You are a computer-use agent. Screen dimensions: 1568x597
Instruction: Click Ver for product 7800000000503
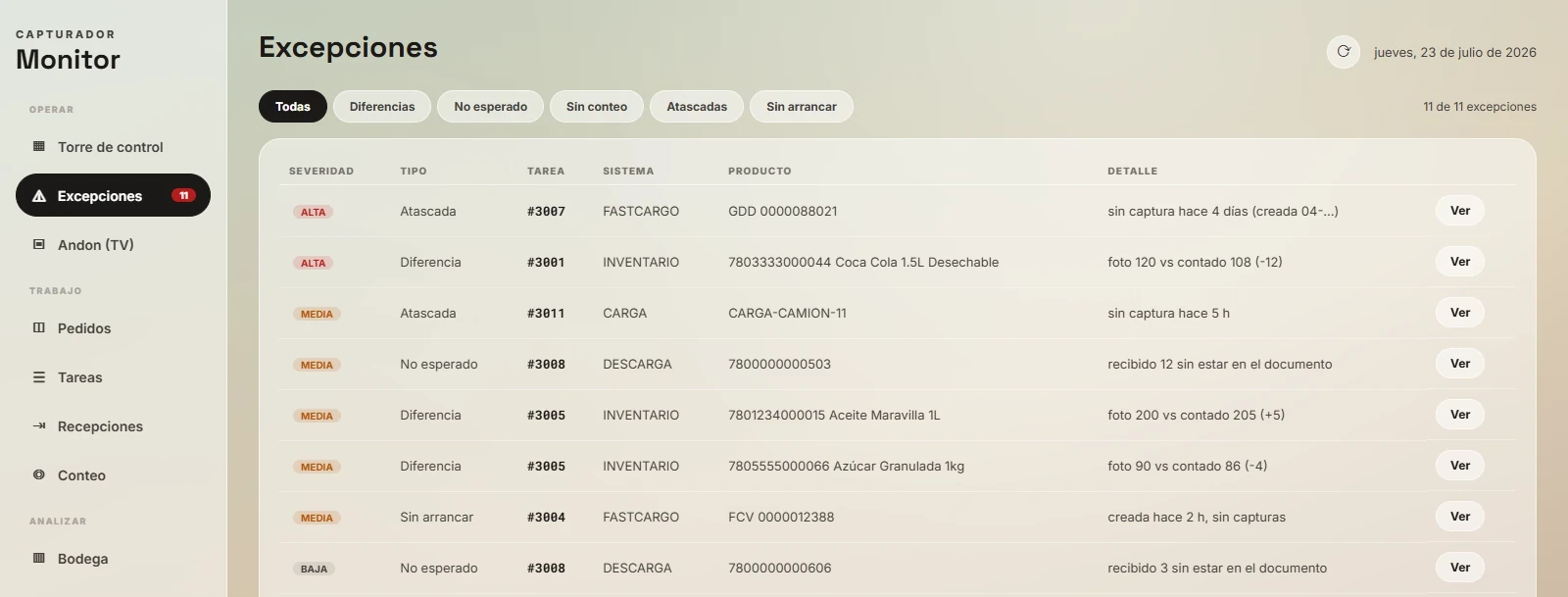pyautogui.click(x=1460, y=364)
